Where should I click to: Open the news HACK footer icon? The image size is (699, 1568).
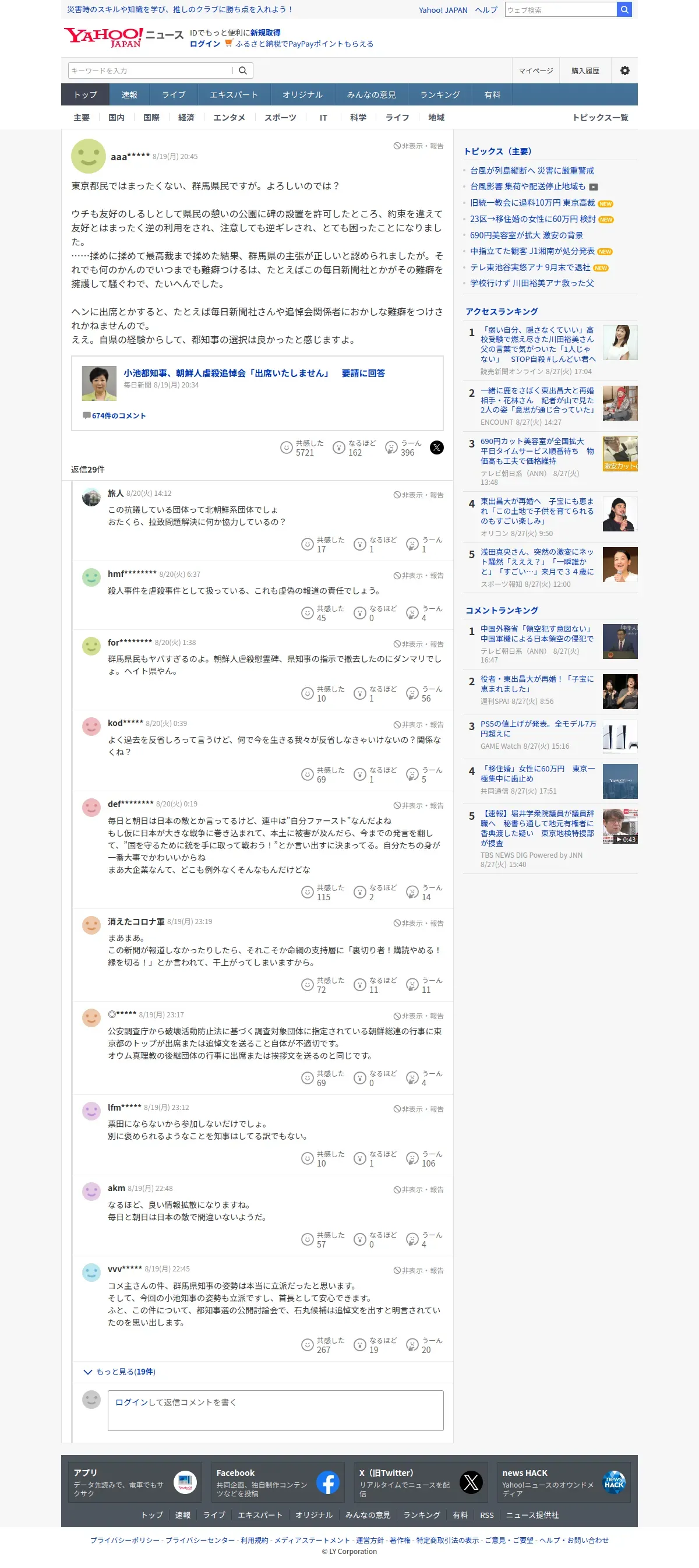pos(614,1482)
